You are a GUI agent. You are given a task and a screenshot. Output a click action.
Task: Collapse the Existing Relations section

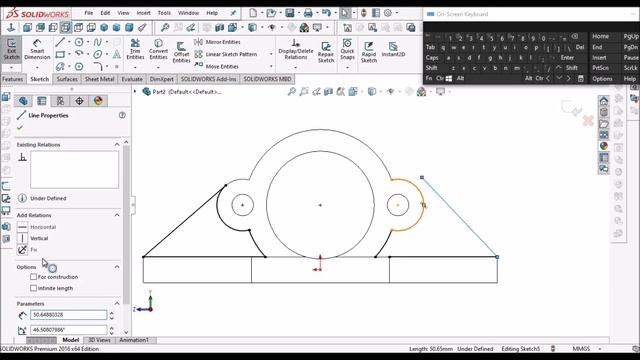[x=117, y=144]
